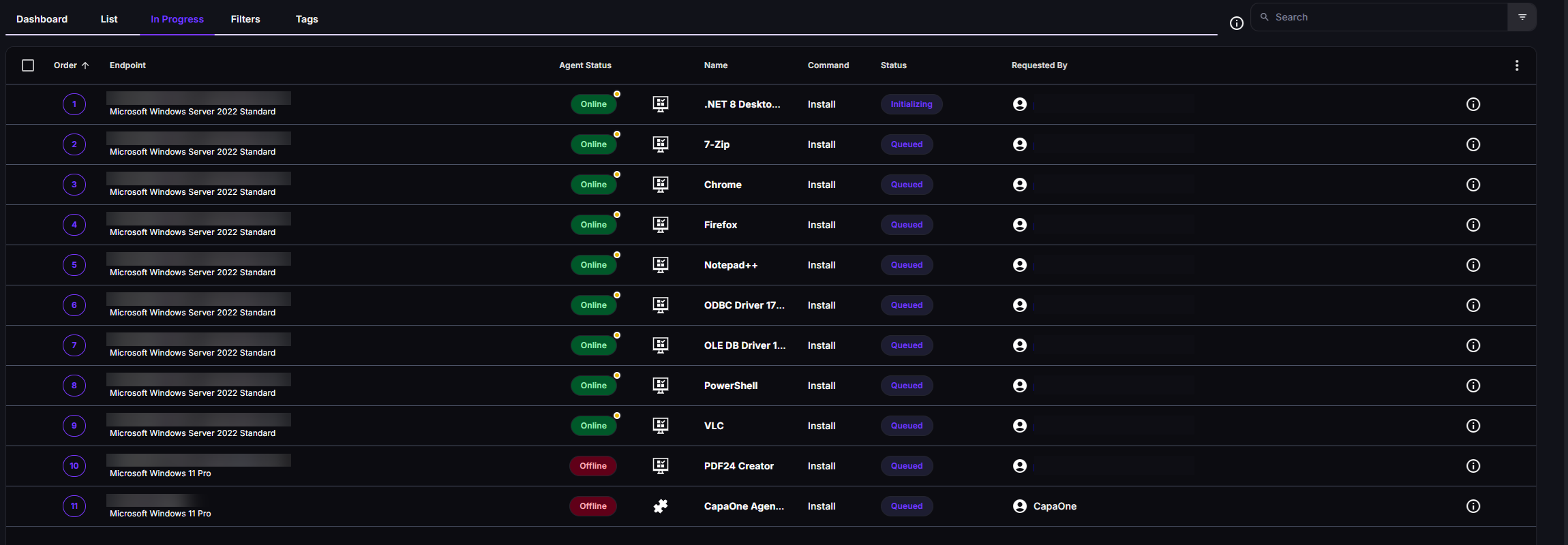This screenshot has height=545, width=1568.
Task: Click the package type icon in the Firefox row
Action: tap(661, 225)
